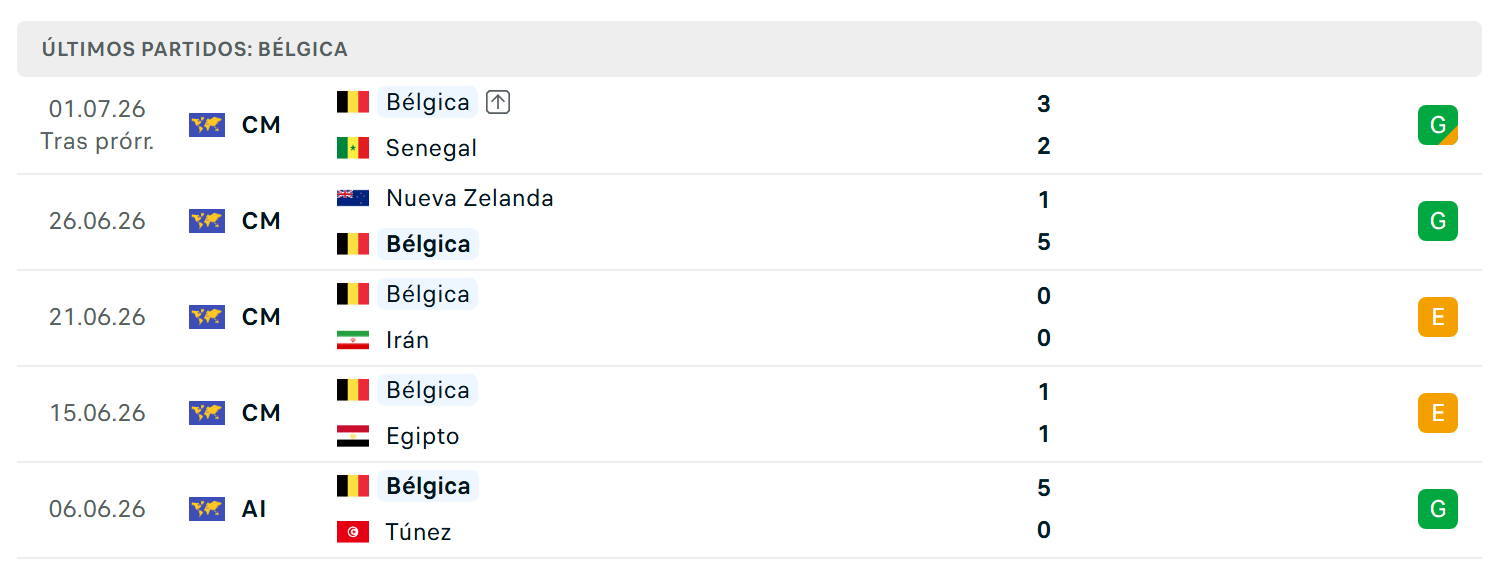Select the AI competition label for 06.06.26
The height and width of the screenshot is (571, 1498).
pos(254,509)
